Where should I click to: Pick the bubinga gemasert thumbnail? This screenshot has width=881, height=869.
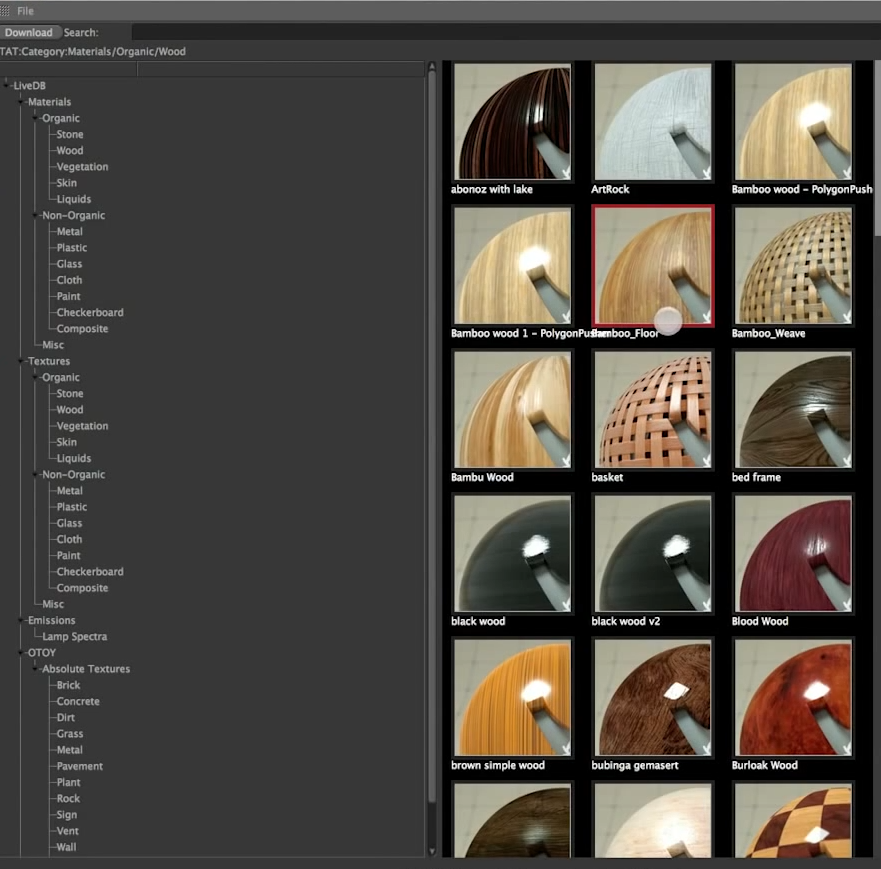click(653, 698)
